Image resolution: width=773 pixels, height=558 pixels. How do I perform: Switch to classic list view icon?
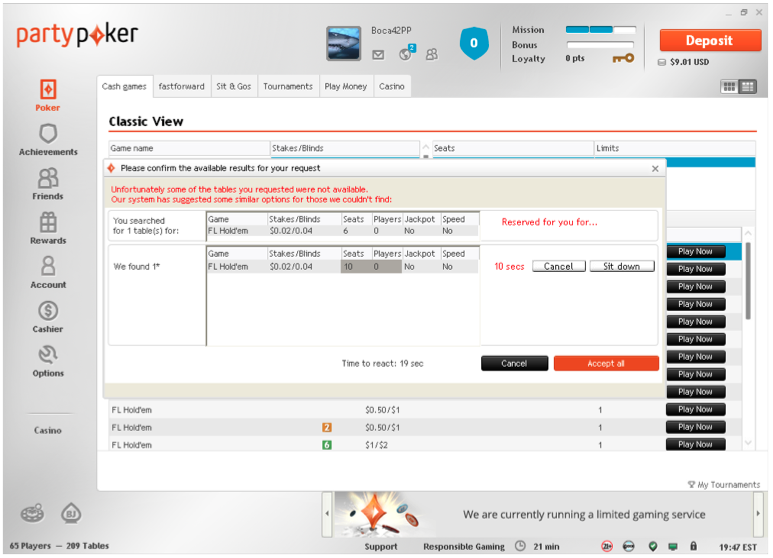click(747, 87)
